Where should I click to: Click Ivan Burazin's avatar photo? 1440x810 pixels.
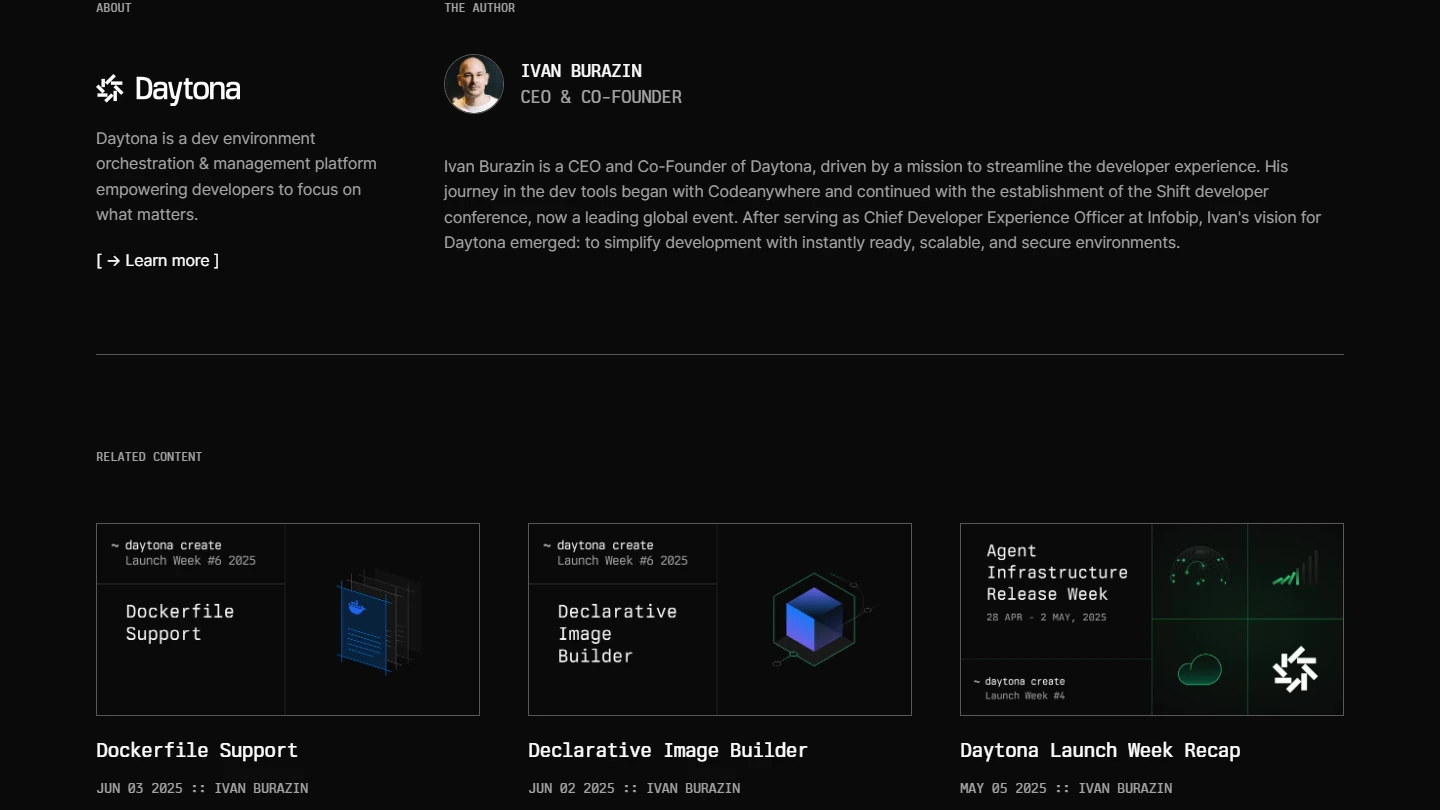(x=474, y=84)
